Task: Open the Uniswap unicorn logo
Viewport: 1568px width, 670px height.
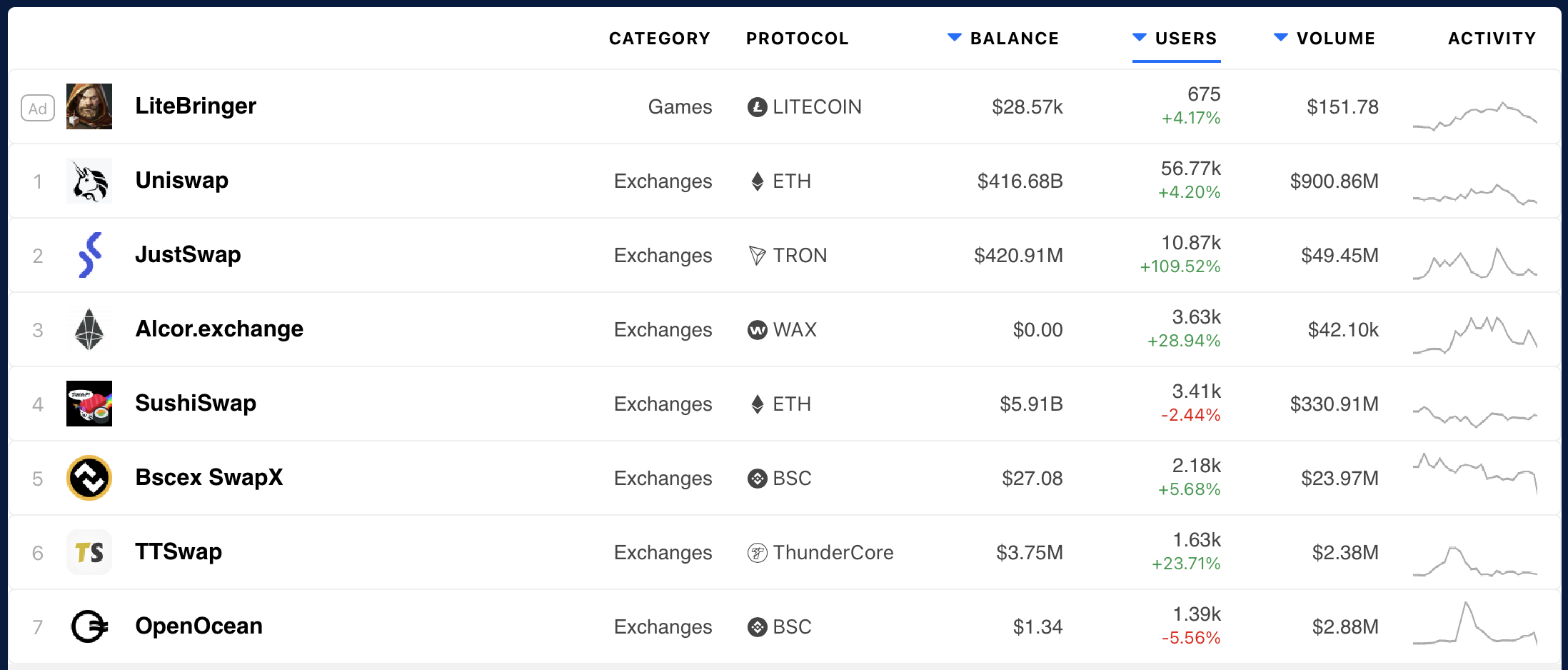Action: click(89, 181)
